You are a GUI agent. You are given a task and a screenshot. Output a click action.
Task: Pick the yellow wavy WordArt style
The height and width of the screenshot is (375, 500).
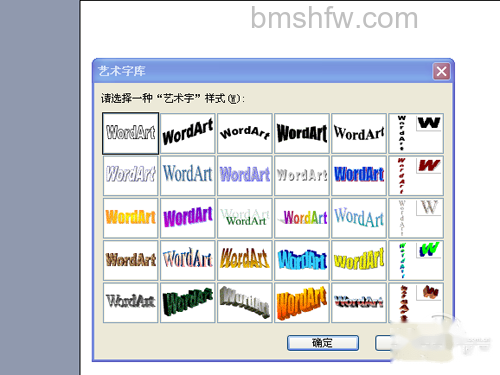[x=359, y=260]
